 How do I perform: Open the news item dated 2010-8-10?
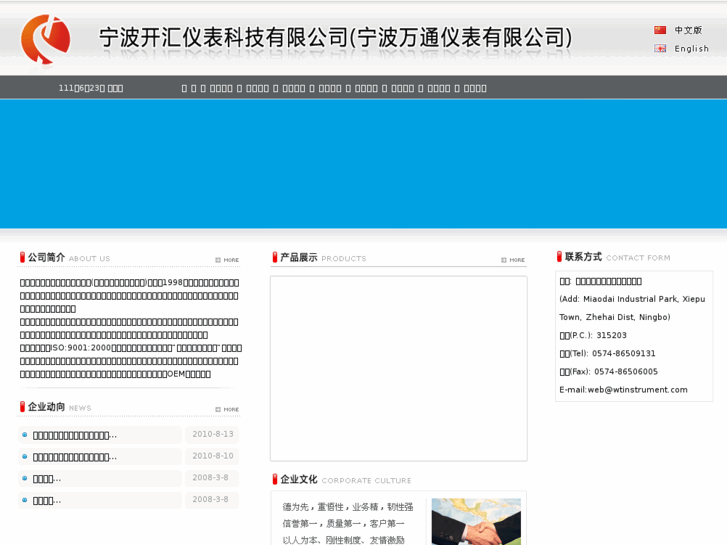75,457
